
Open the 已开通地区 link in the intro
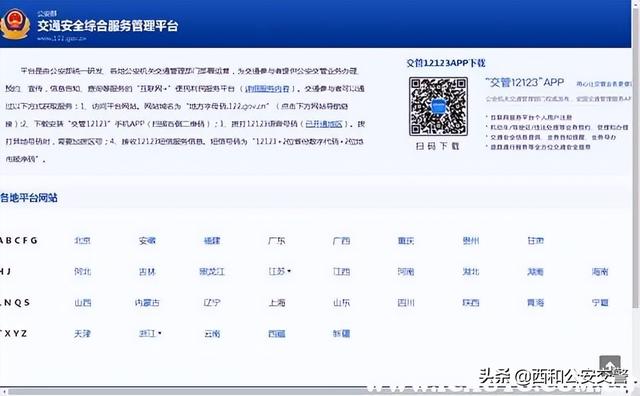pyautogui.click(x=324, y=124)
